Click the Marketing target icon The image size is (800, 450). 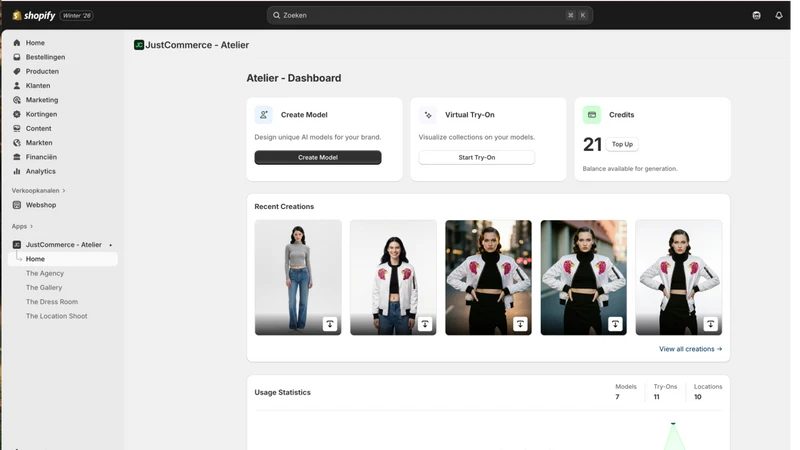click(17, 100)
